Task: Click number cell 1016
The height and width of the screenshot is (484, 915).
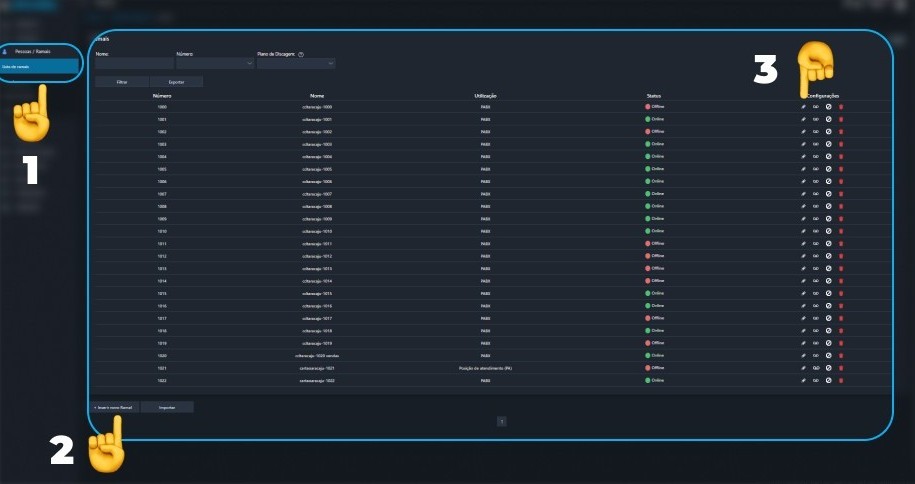Action: pos(162,306)
